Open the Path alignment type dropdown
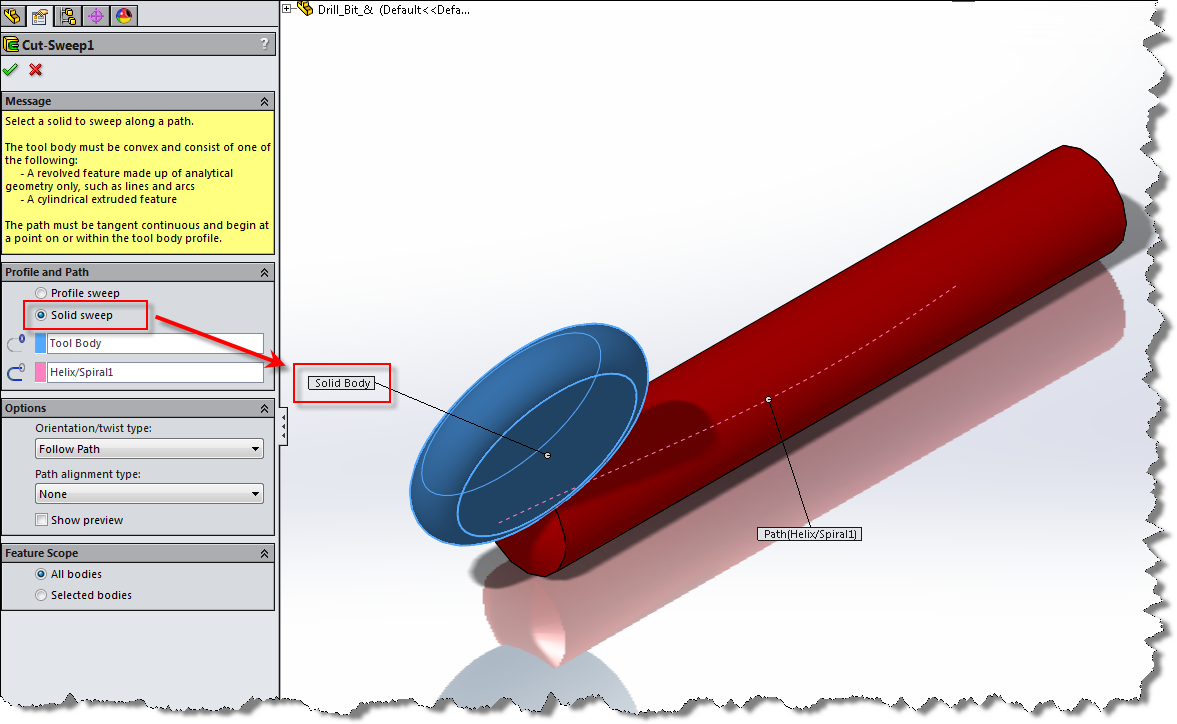1177x724 pixels. 255,493
